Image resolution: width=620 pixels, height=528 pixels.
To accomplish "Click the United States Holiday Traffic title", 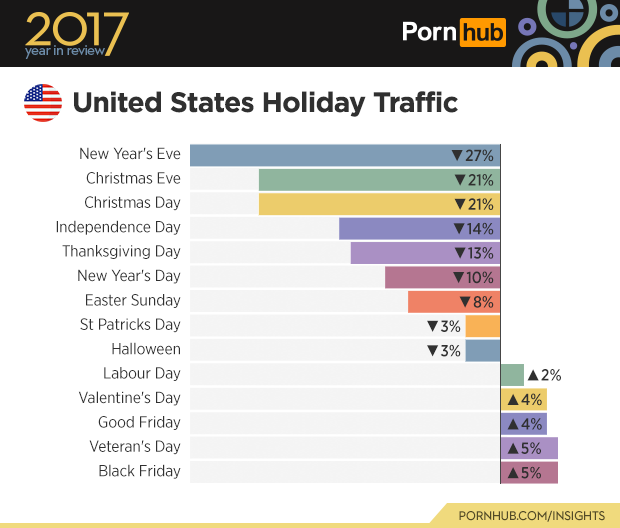I will (266, 102).
